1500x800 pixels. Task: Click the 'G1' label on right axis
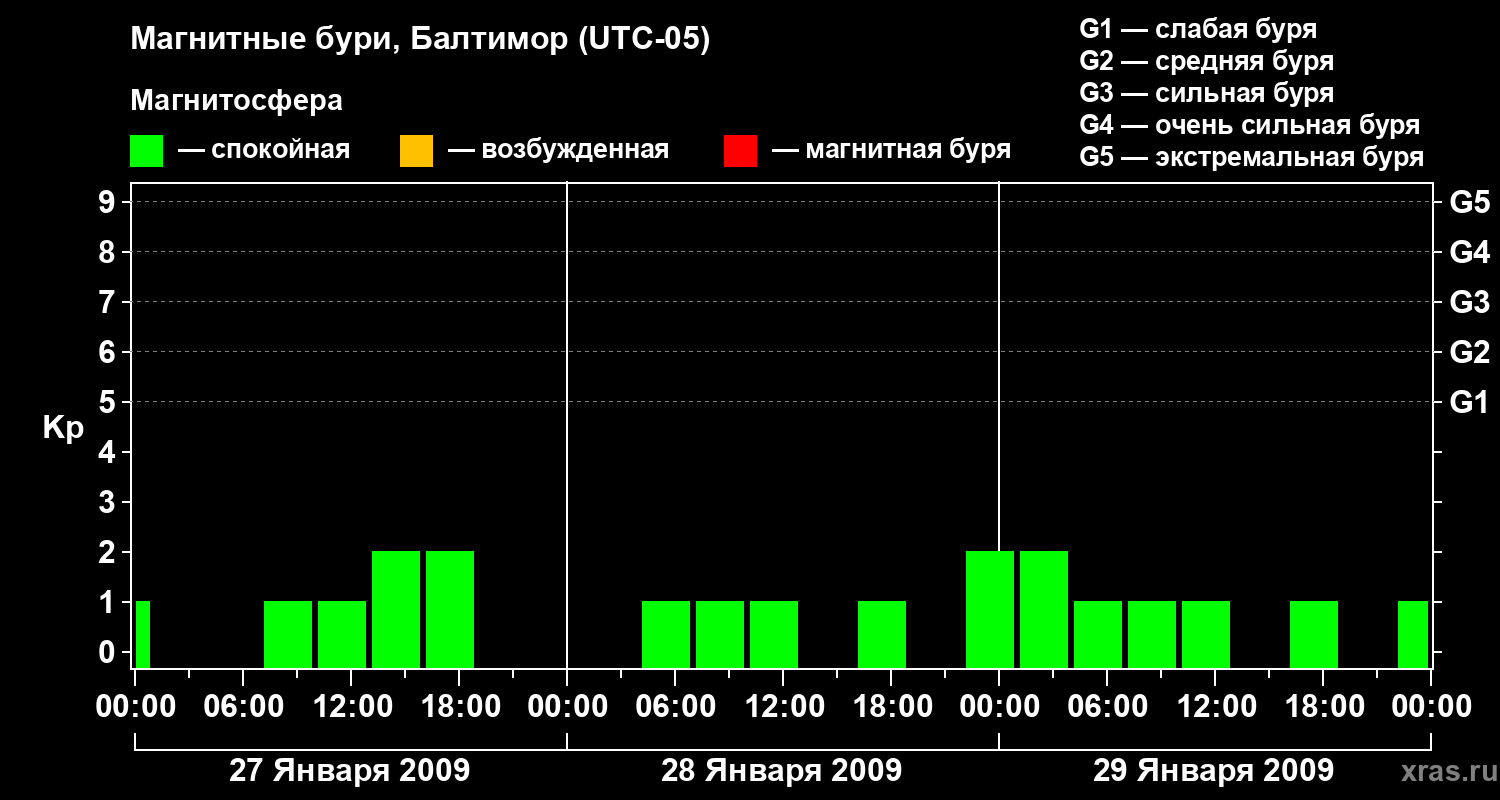tap(1469, 402)
